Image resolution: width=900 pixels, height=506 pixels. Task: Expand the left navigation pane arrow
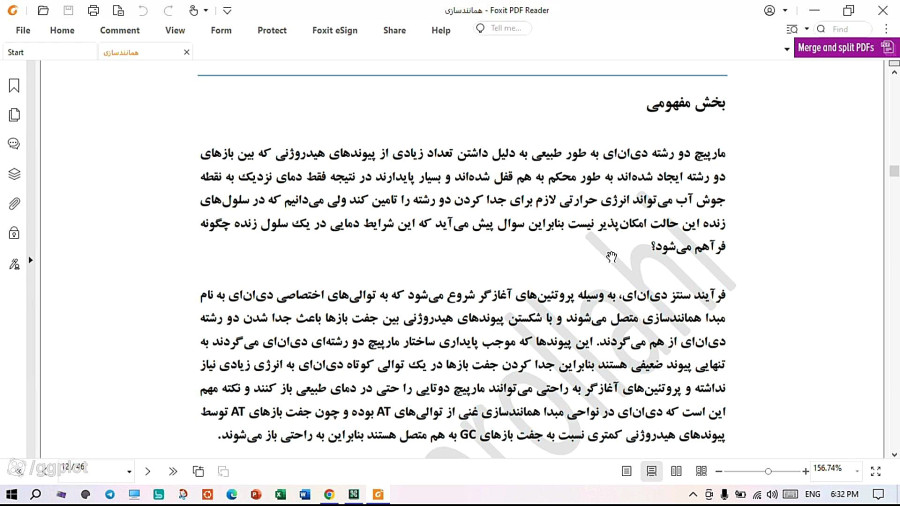click(x=30, y=260)
